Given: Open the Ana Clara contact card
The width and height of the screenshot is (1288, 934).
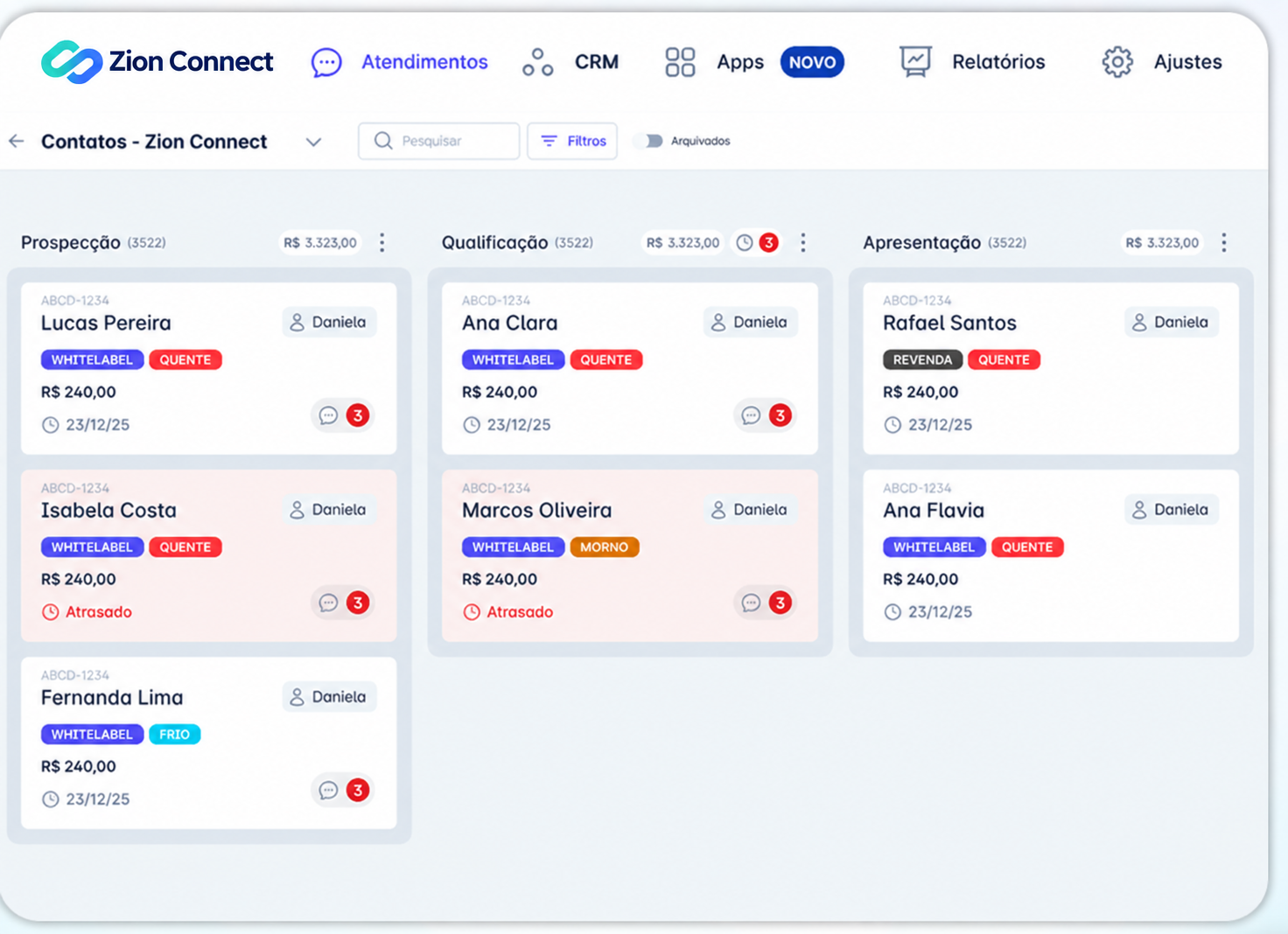Looking at the screenshot, I should click(x=630, y=368).
